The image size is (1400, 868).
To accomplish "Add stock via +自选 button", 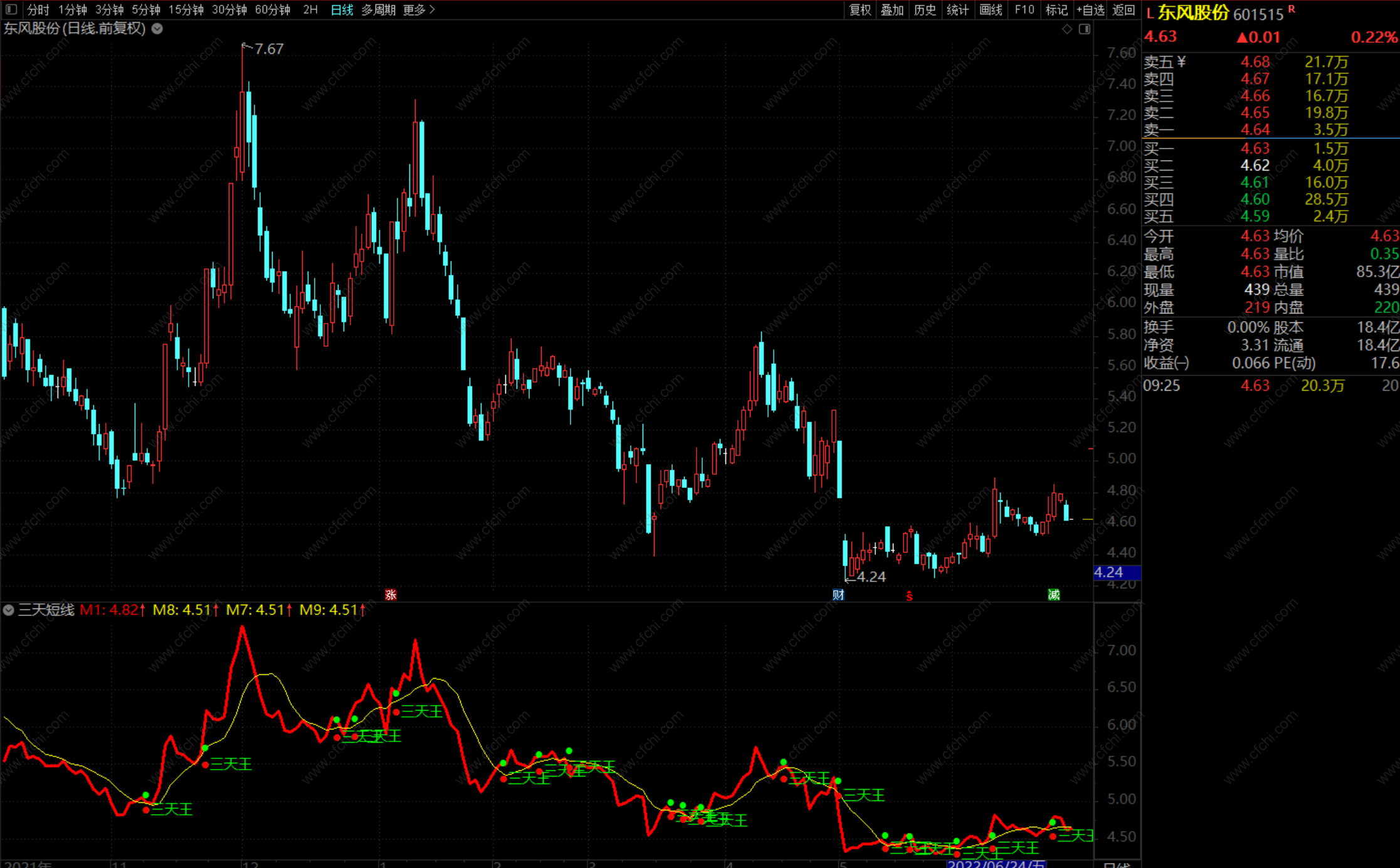I will click(1090, 9).
